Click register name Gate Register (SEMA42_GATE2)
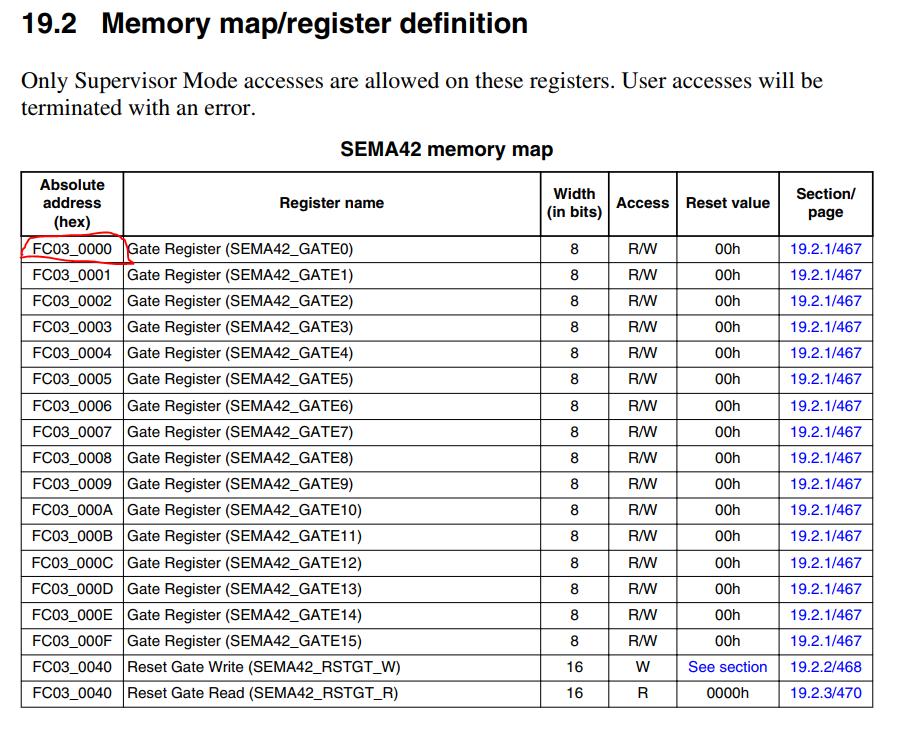916x735 pixels. click(x=240, y=301)
